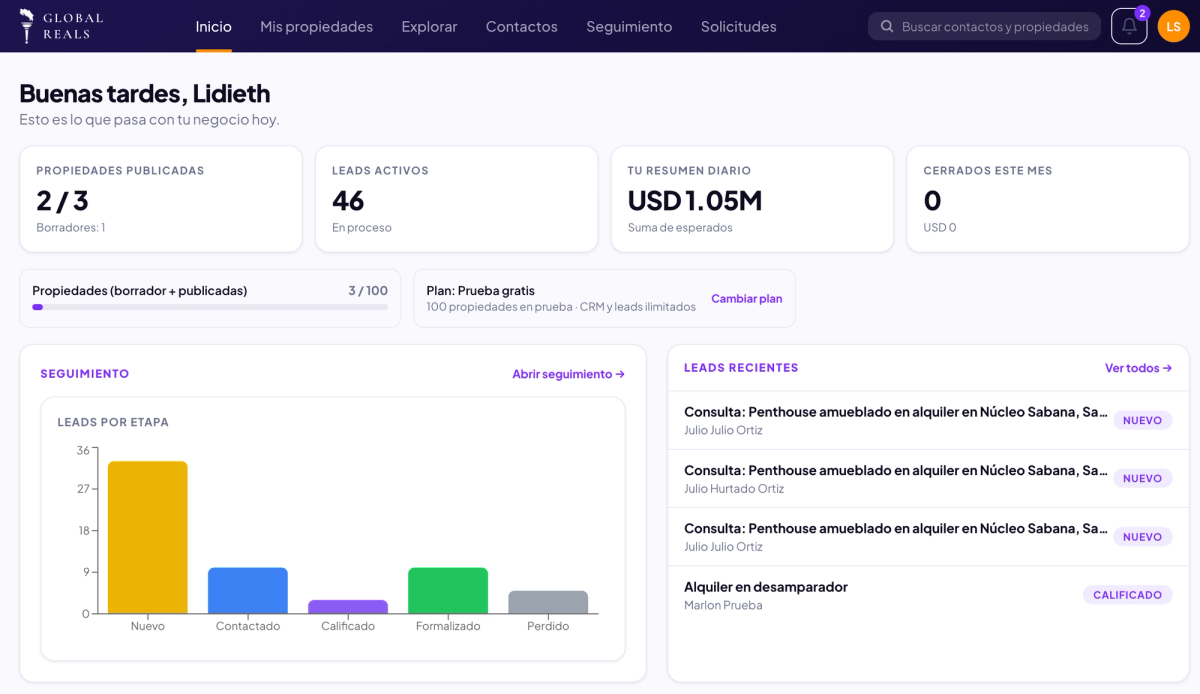Click the 3 / 100 properties count

[368, 291]
